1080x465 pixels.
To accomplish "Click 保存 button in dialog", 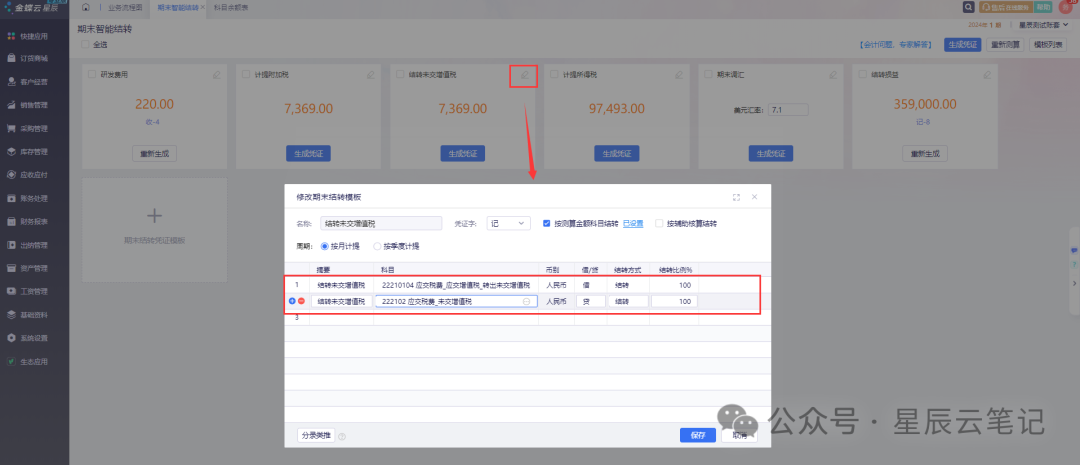I will (x=698, y=435).
